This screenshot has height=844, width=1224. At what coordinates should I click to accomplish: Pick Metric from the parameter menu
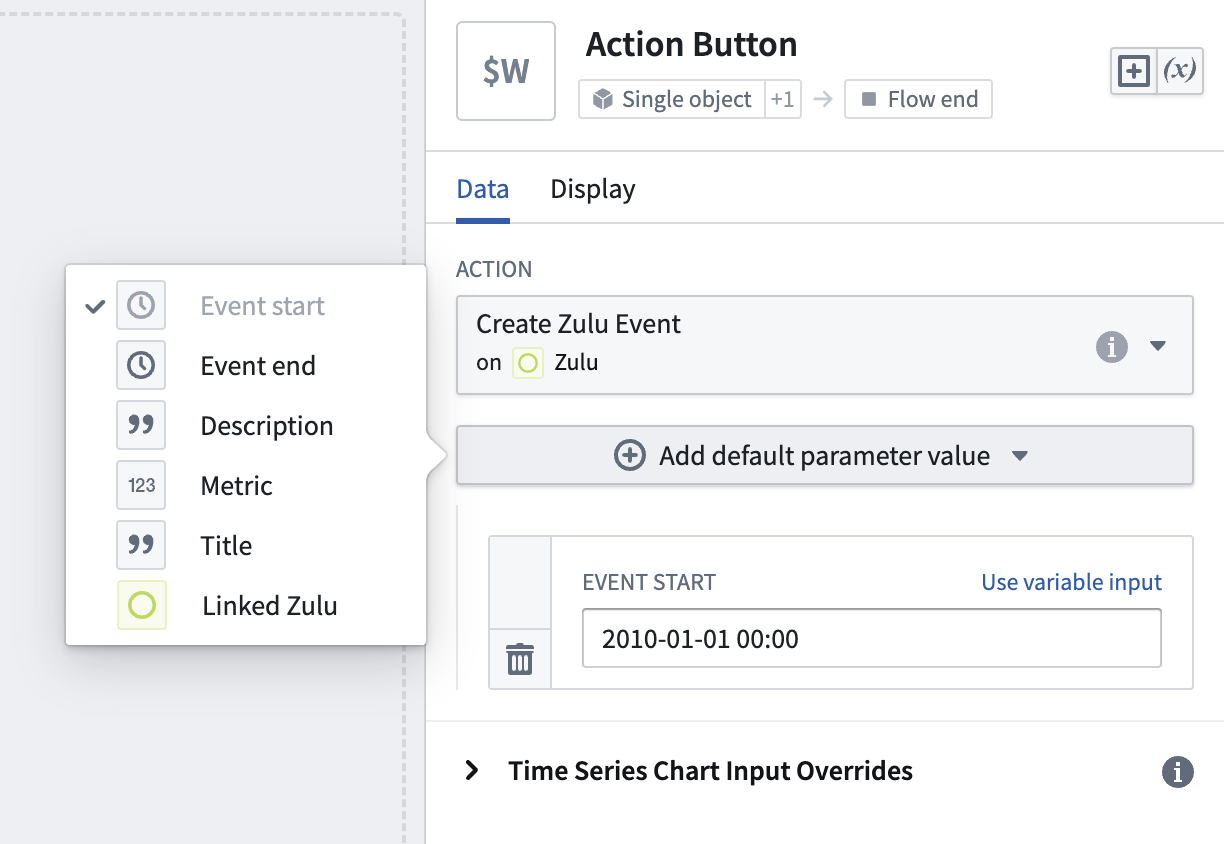(x=246, y=486)
